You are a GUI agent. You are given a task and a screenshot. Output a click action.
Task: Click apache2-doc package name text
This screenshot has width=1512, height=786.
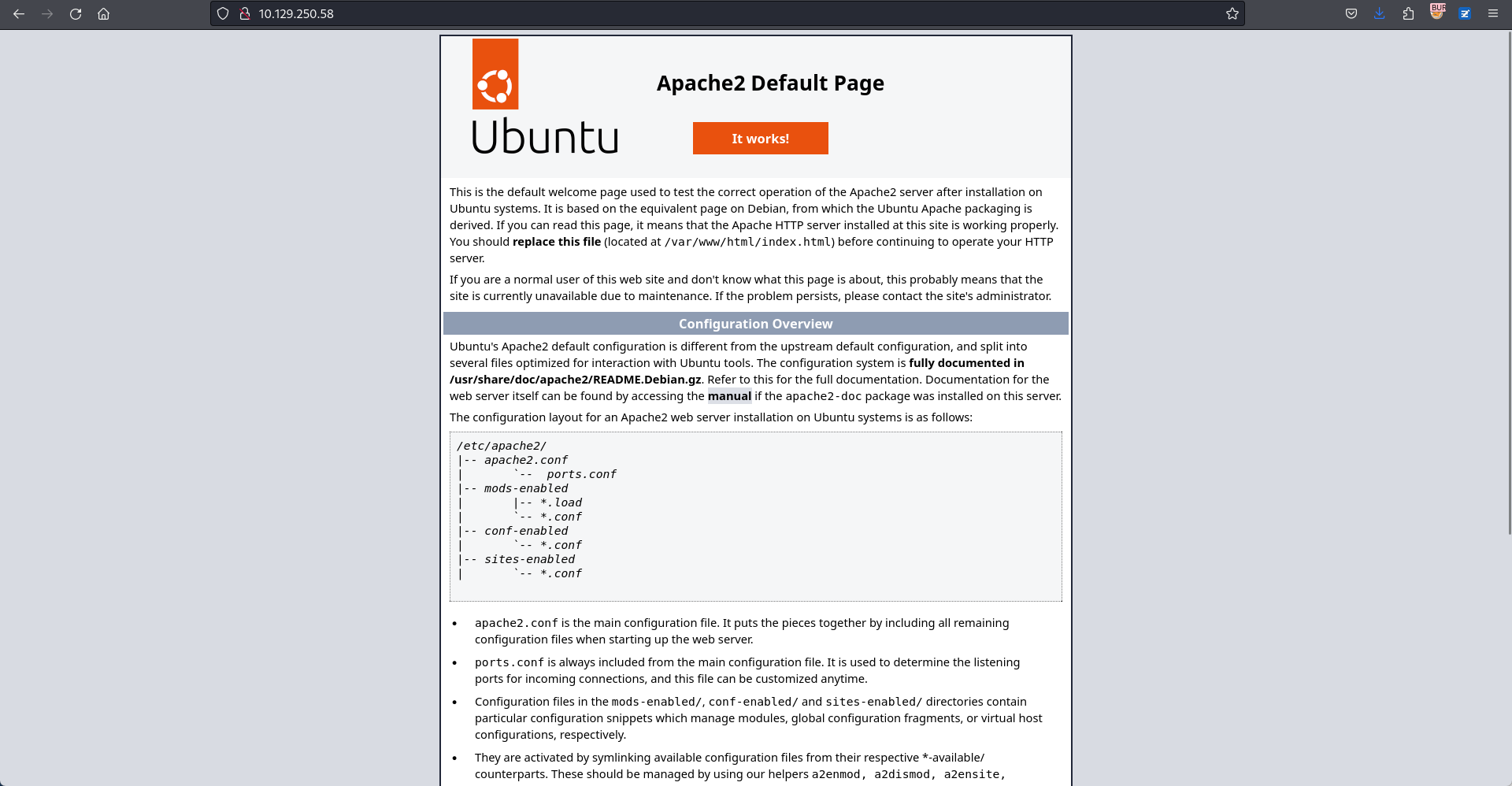tap(824, 396)
